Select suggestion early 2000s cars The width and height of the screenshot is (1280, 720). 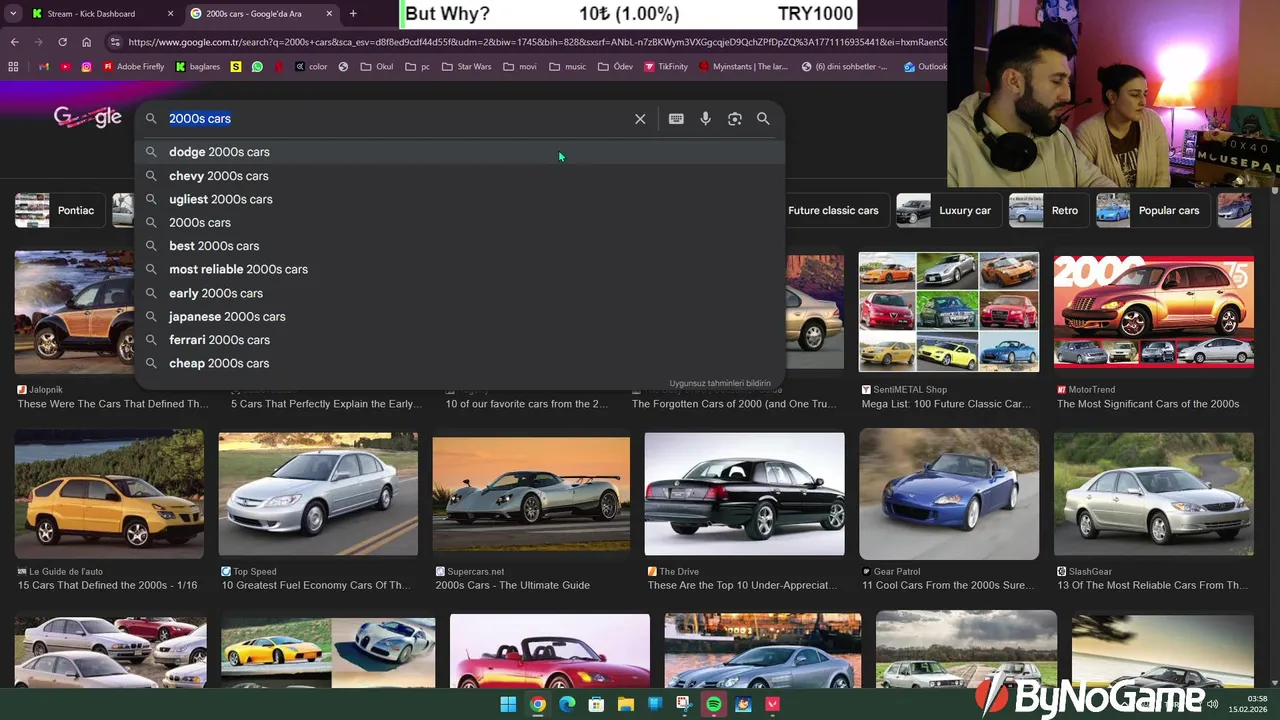(x=459, y=293)
